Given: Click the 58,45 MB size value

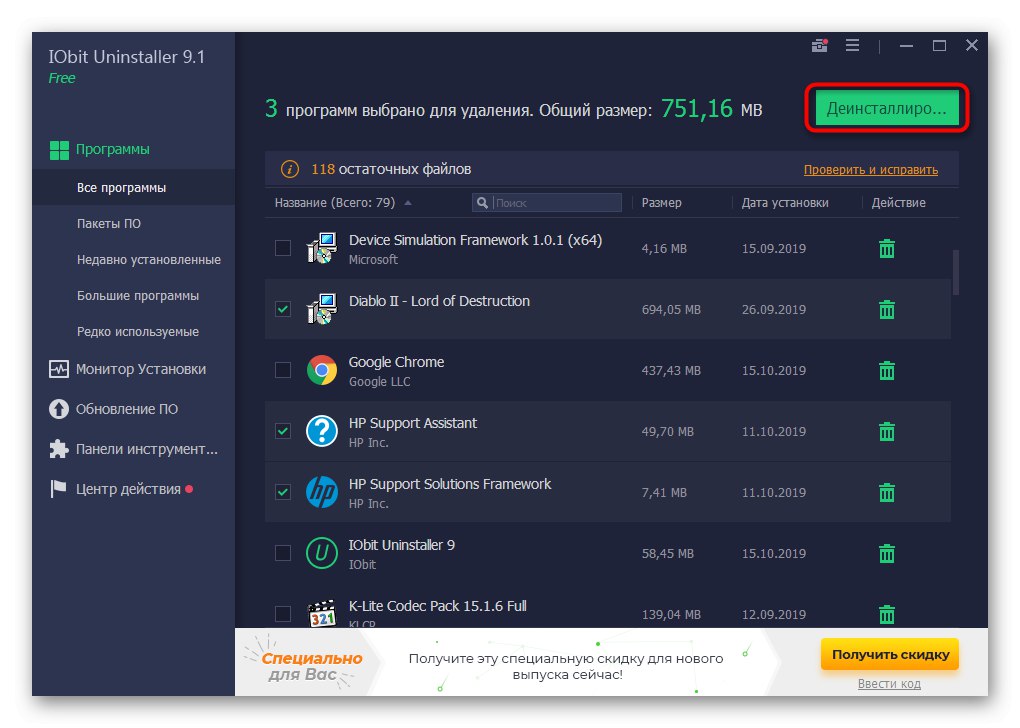Looking at the screenshot, I should click(x=667, y=554).
